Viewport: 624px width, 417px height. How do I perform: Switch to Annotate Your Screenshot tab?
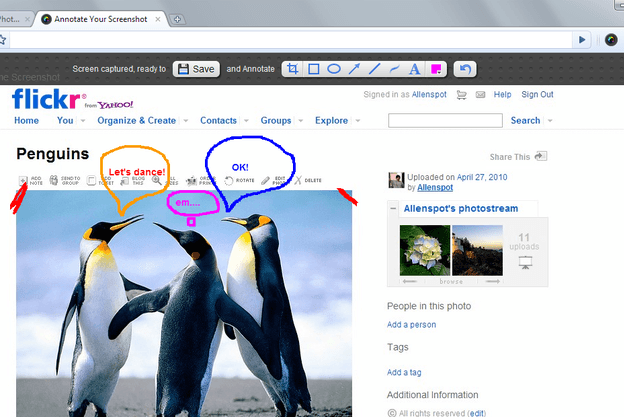101,19
